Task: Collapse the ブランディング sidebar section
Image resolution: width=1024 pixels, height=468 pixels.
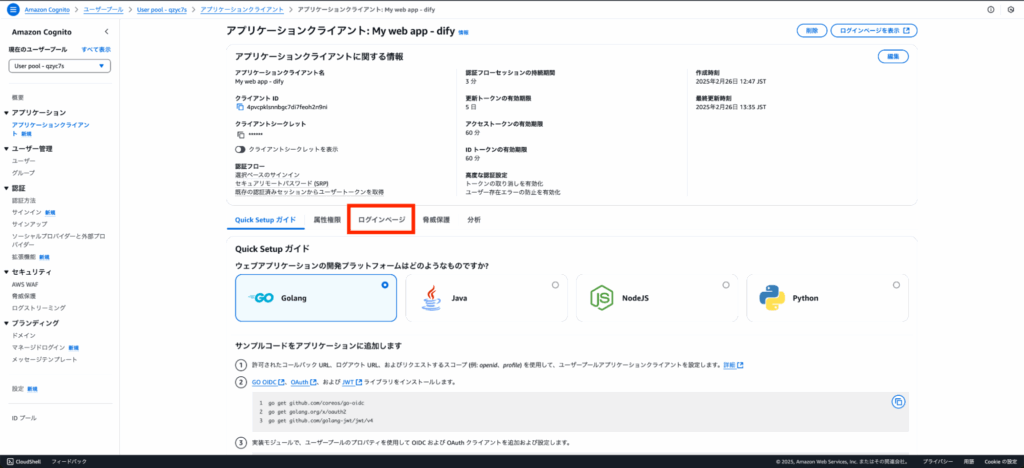Action: pyautogui.click(x=6, y=323)
